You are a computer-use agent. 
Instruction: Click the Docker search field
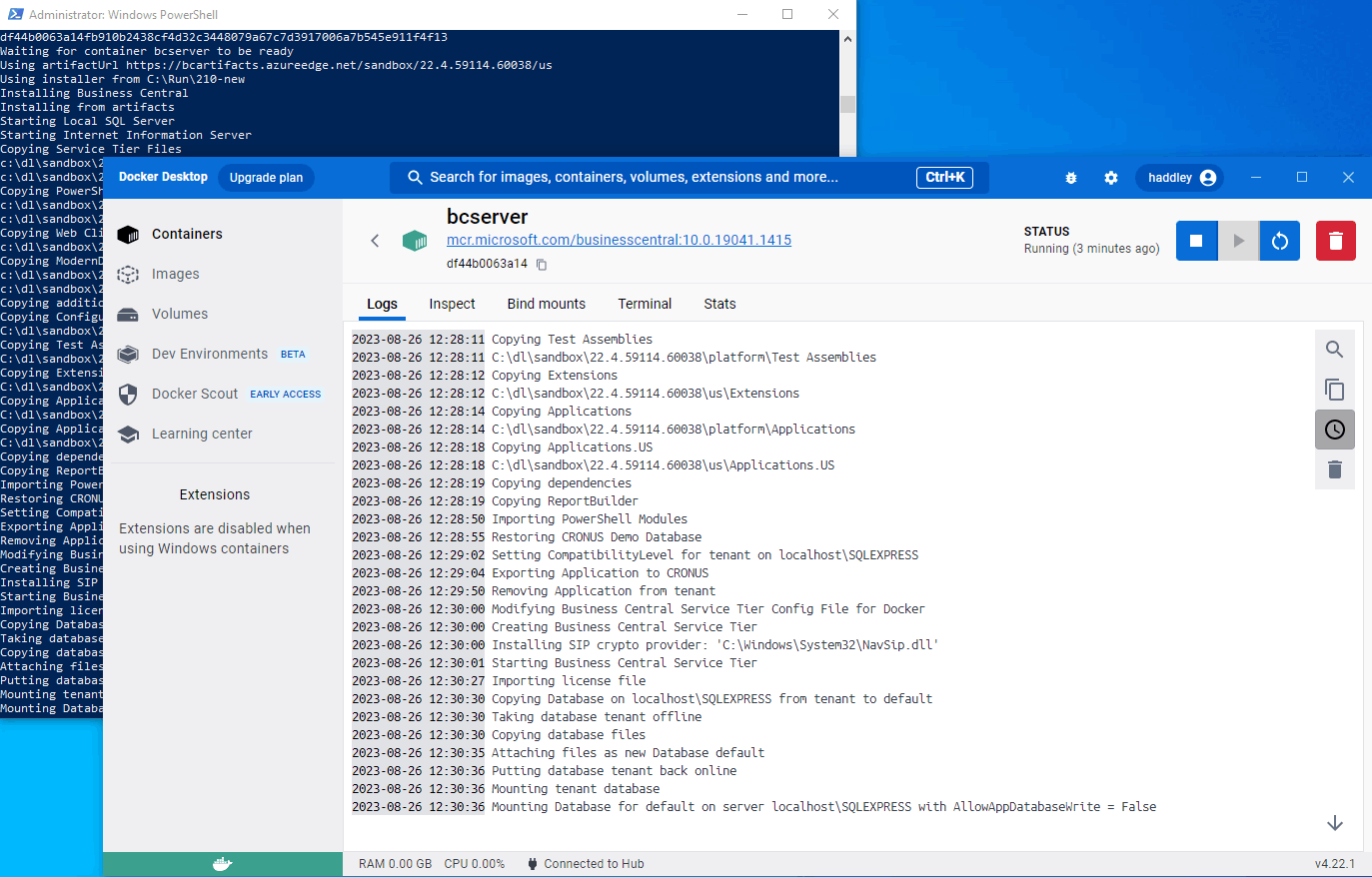click(660, 178)
